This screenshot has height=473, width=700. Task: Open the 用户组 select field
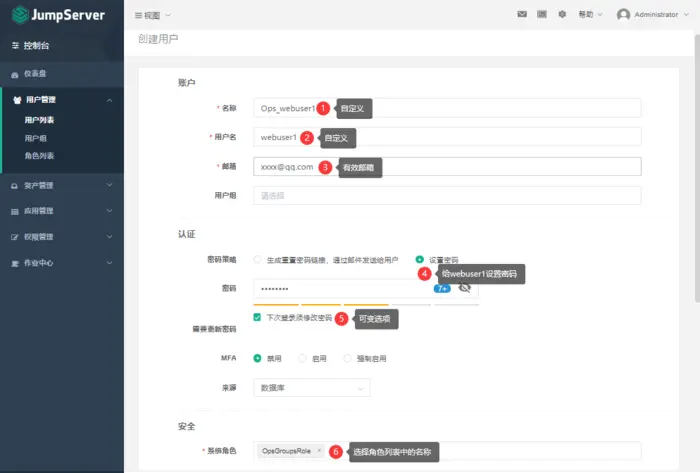447,195
